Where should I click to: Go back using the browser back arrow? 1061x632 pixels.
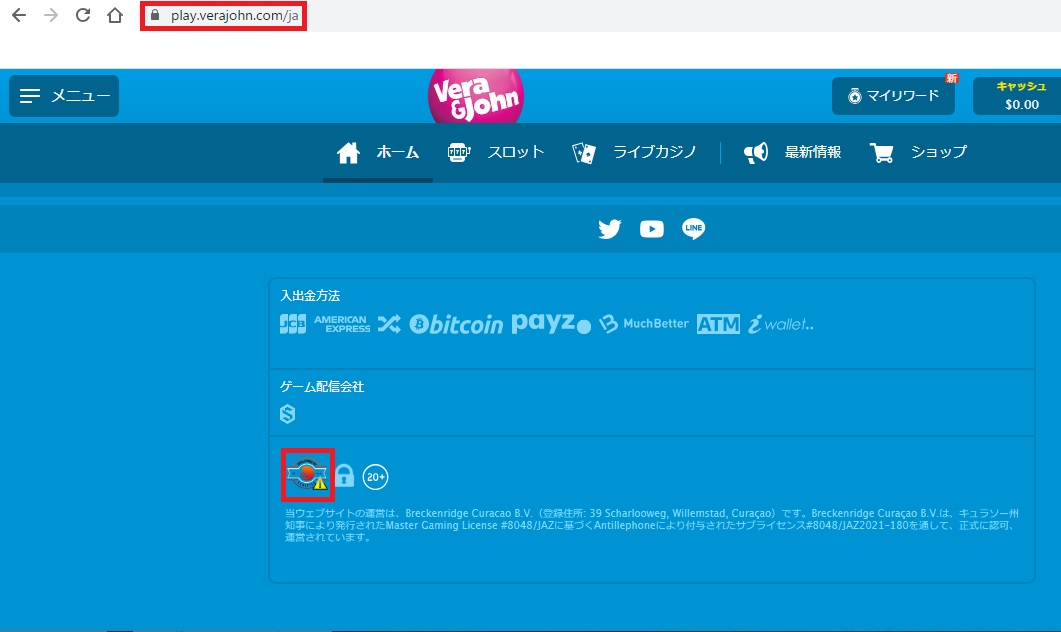(19, 15)
